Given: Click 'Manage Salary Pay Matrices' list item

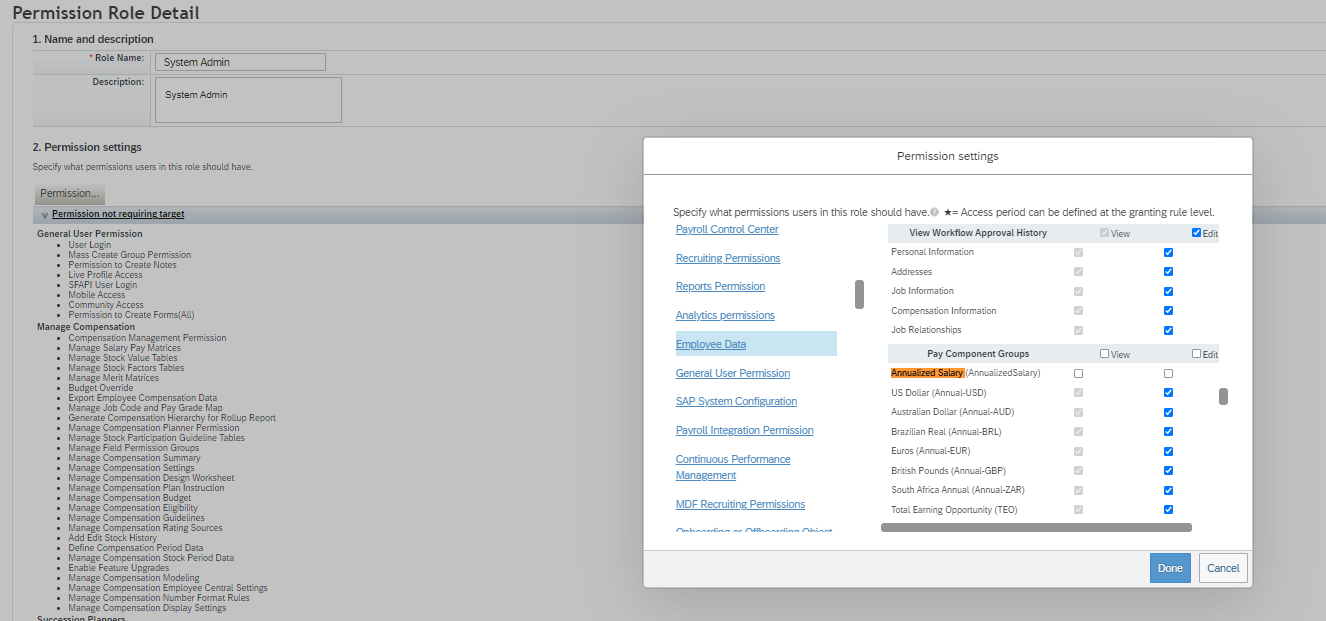Looking at the screenshot, I should tap(125, 348).
